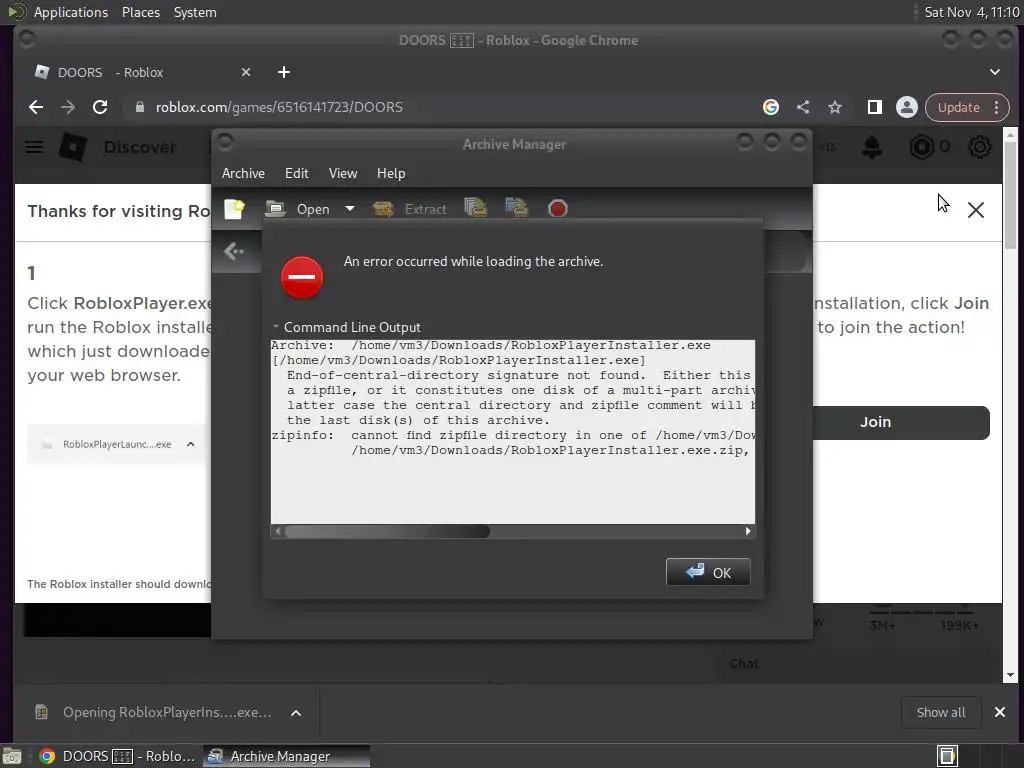Click the workspace switcher icon at bottom right

[x=947, y=756]
